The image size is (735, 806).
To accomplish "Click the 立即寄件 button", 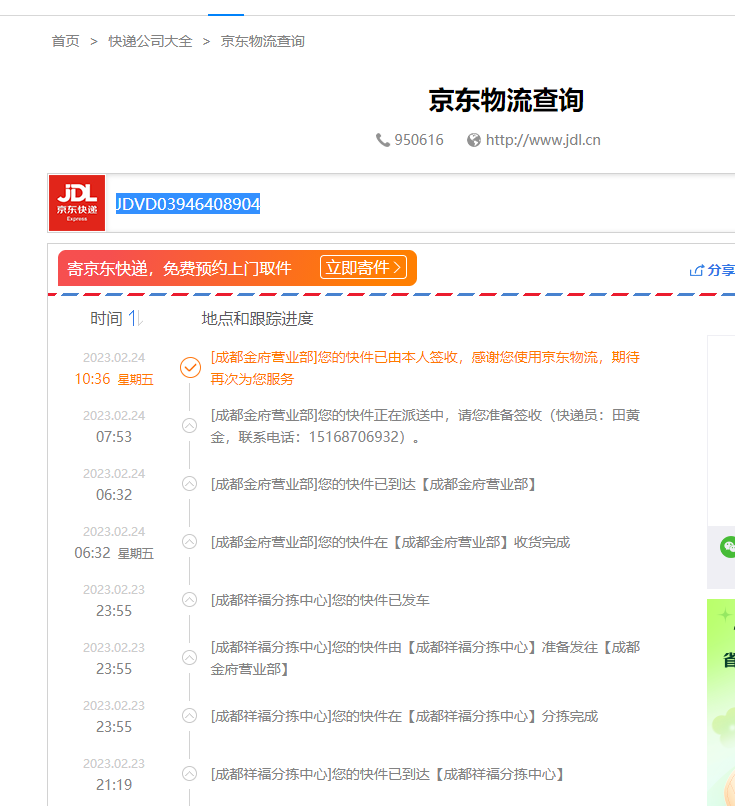I will (363, 268).
